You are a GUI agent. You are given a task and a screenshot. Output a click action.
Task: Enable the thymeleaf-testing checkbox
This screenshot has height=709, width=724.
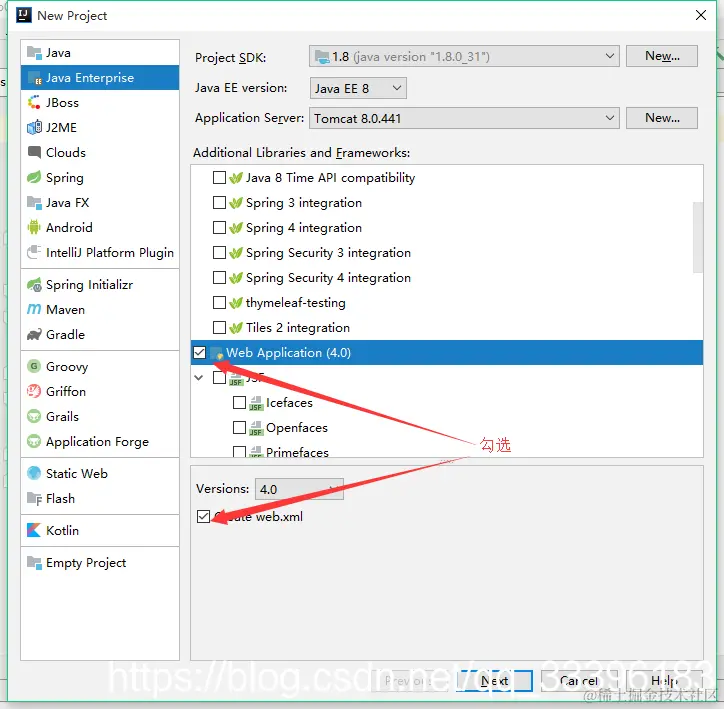(219, 302)
